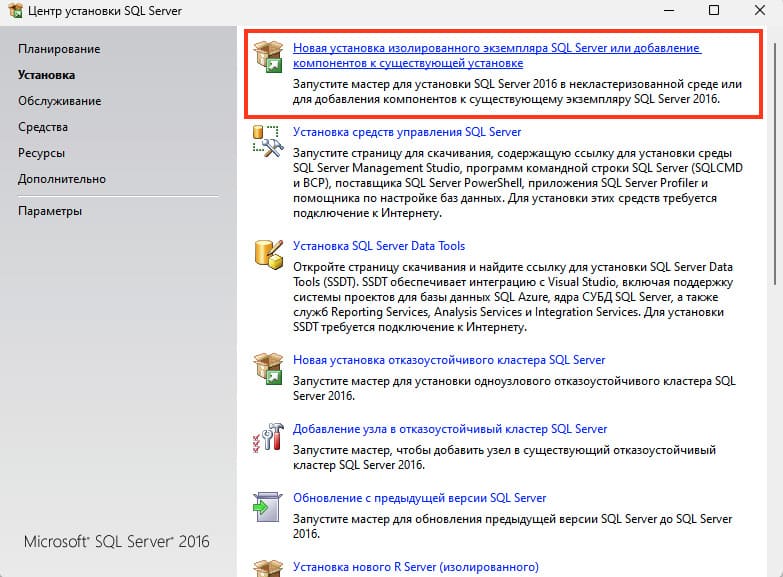Select the Установка section in sidebar
Screen dimensions: 783x577
pos(46,75)
